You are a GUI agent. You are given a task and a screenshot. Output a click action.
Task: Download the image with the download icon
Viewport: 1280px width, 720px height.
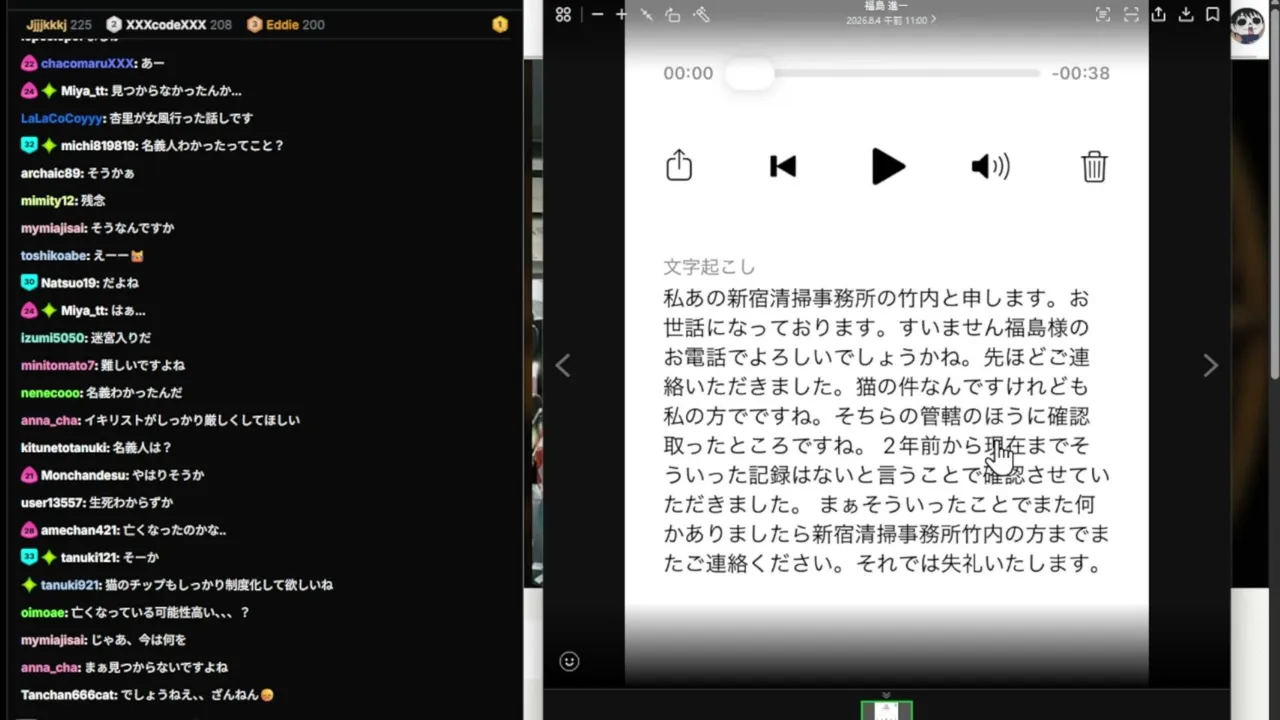1186,14
